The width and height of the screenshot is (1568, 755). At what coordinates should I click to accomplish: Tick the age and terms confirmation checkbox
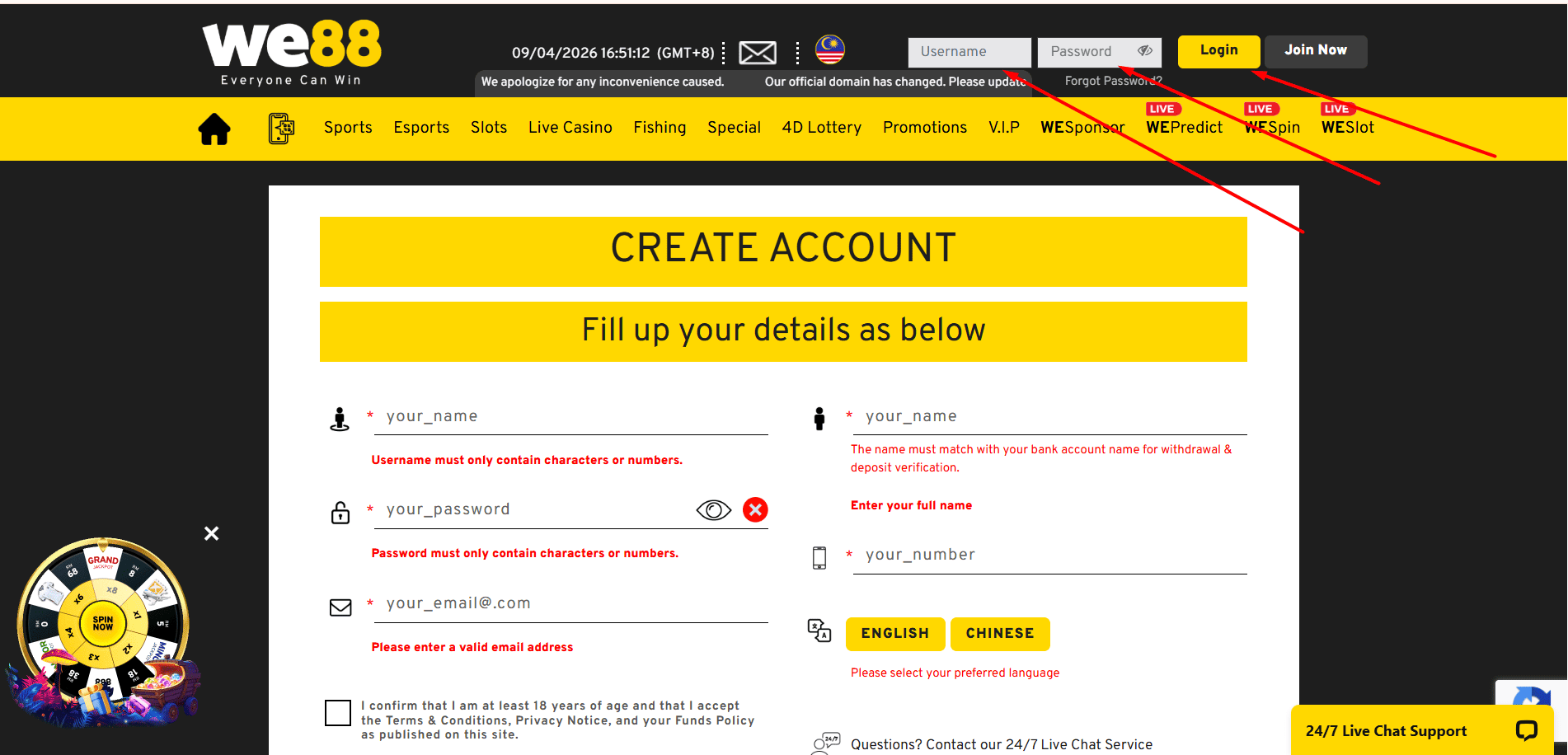click(x=338, y=713)
